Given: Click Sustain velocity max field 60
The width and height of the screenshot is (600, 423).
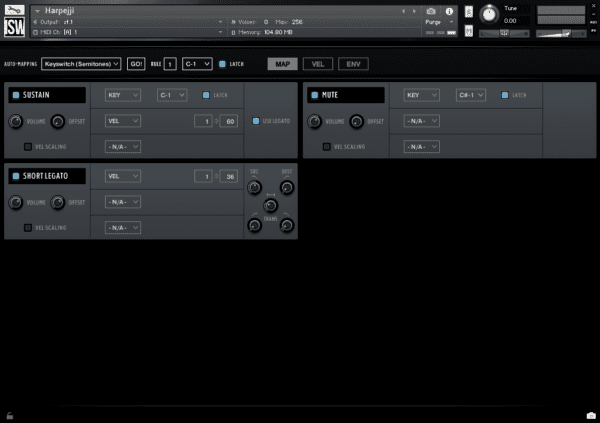Looking at the screenshot, I should [x=229, y=121].
